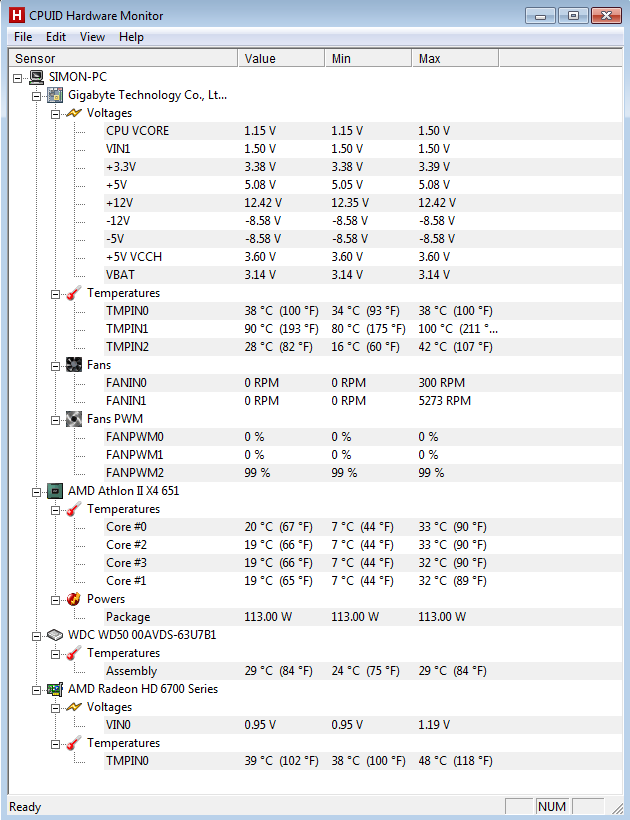Click the AMD Radeon graphics card icon
The image size is (630, 820).
[x=55, y=689]
